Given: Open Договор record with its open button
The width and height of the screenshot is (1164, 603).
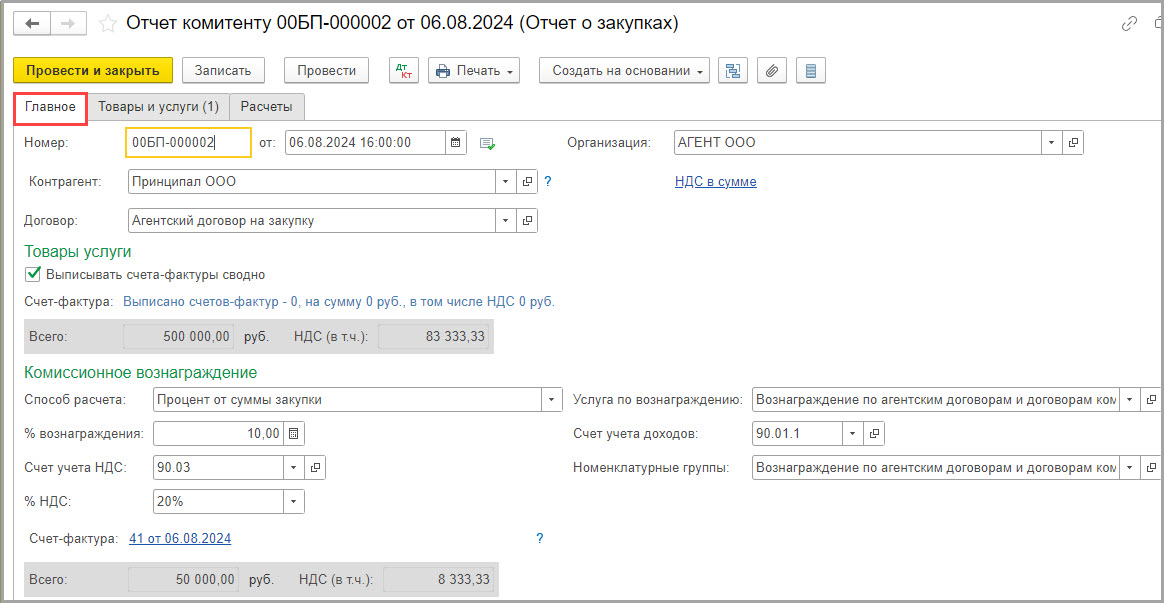Looking at the screenshot, I should pyautogui.click(x=526, y=221).
